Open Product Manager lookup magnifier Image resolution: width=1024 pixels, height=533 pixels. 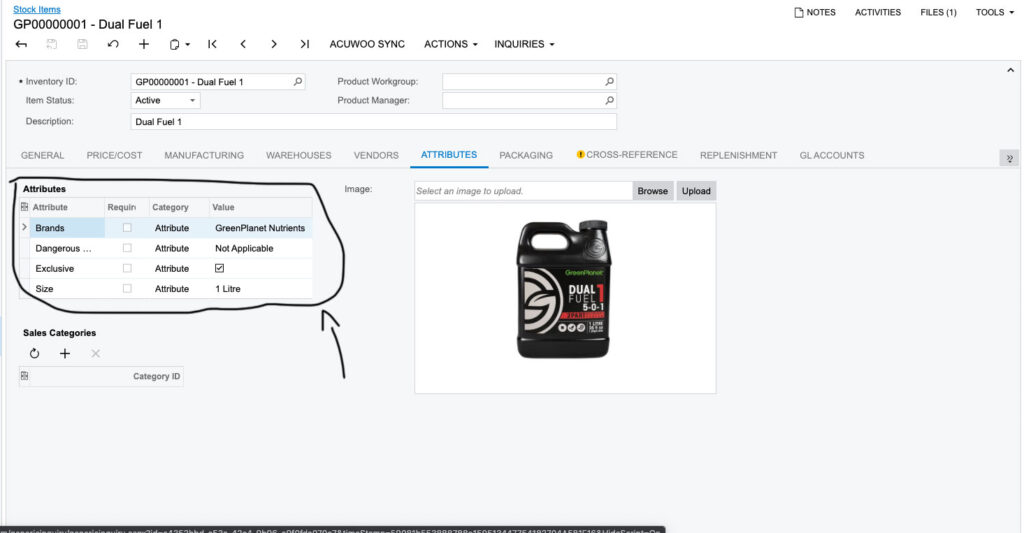pyautogui.click(x=609, y=101)
